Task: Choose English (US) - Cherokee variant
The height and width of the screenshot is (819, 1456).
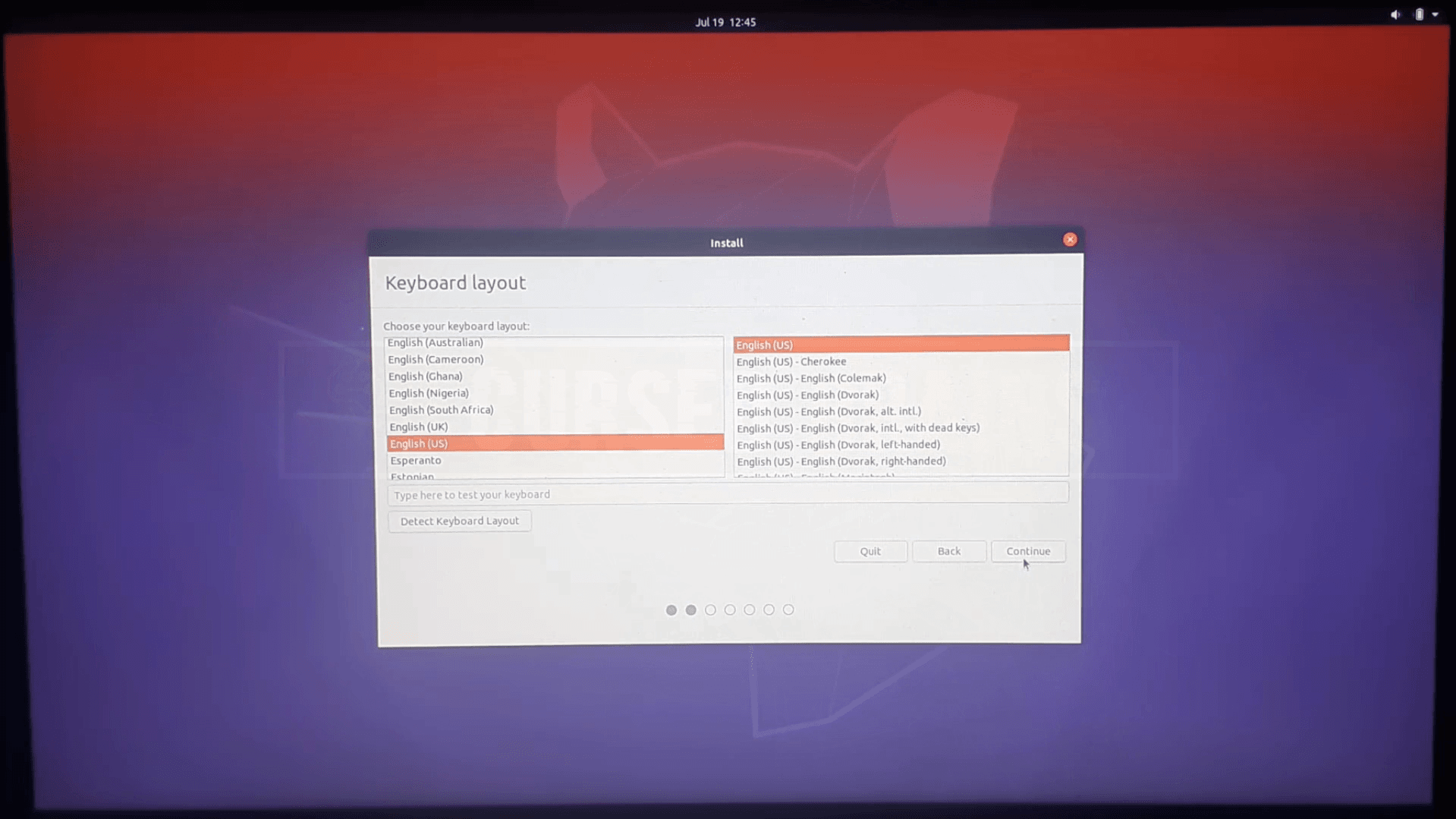Action: [901, 361]
